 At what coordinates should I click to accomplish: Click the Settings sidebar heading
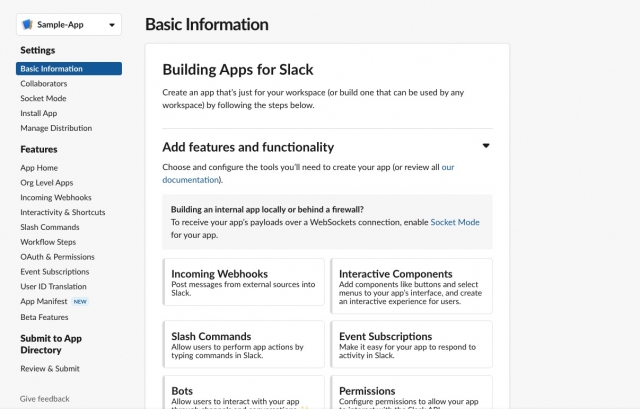coord(38,50)
